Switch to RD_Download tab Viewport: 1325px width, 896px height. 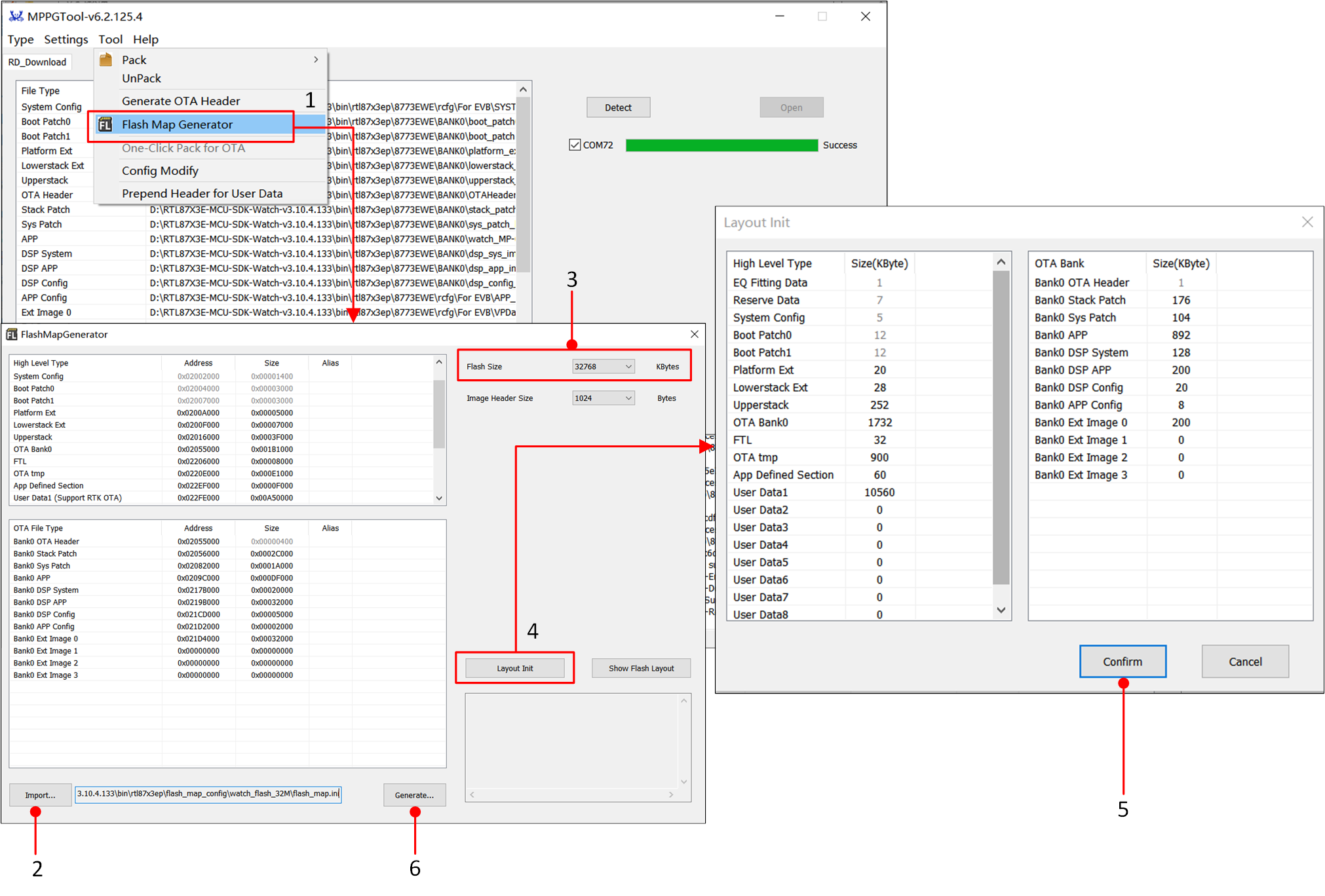pyautogui.click(x=37, y=62)
